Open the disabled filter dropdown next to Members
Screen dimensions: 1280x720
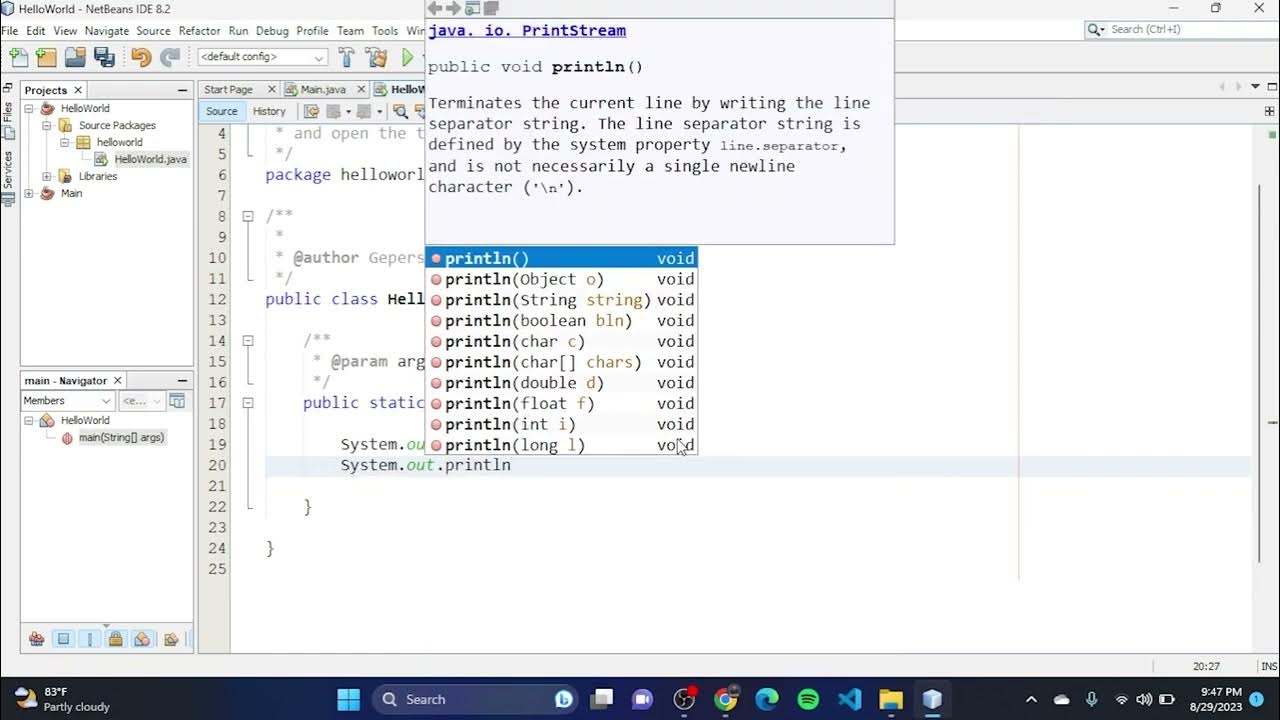click(141, 401)
